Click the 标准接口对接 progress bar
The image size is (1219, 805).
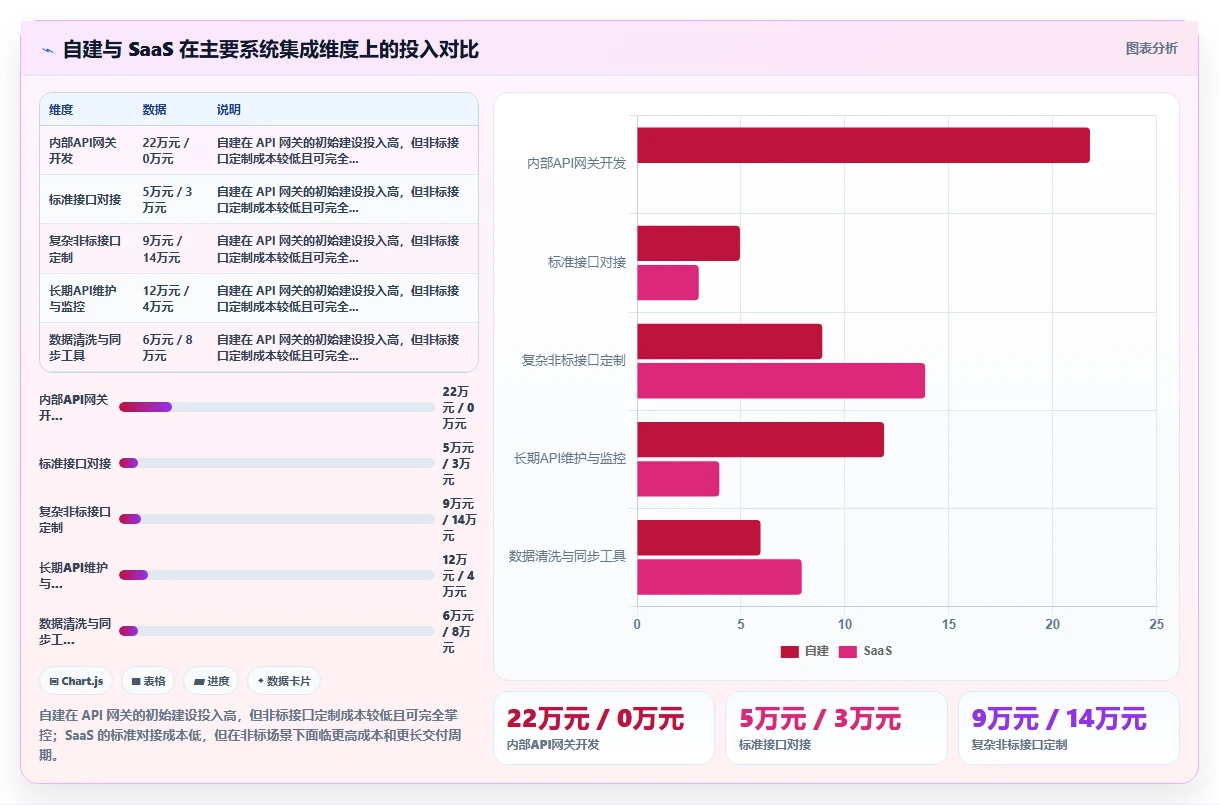tap(277, 463)
